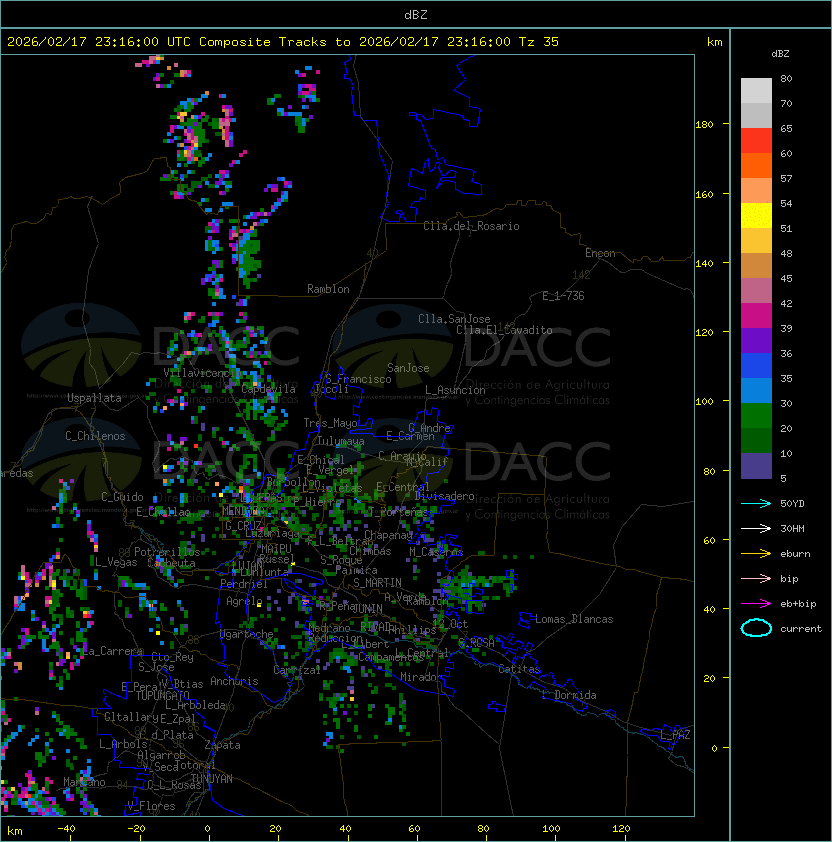Click the white 30HM arrow legend icon
The width and height of the screenshot is (832, 842).
click(x=756, y=528)
